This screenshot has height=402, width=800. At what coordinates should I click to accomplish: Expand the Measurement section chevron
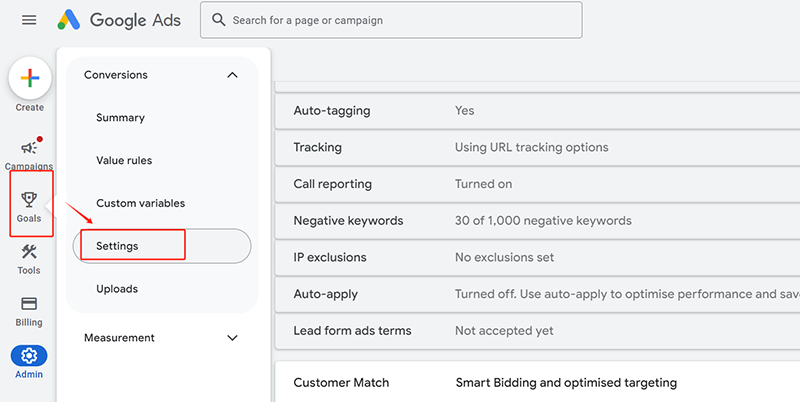[232, 338]
